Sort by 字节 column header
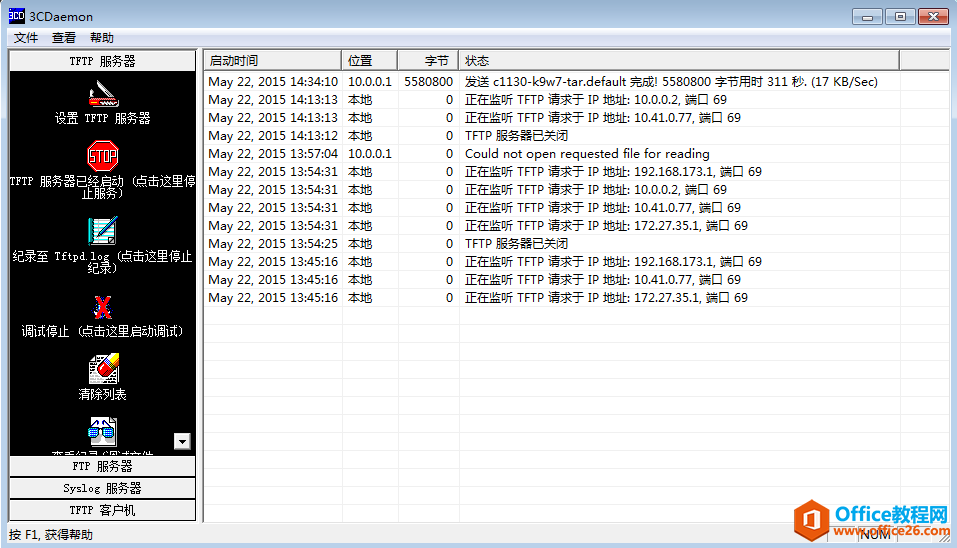 point(428,61)
